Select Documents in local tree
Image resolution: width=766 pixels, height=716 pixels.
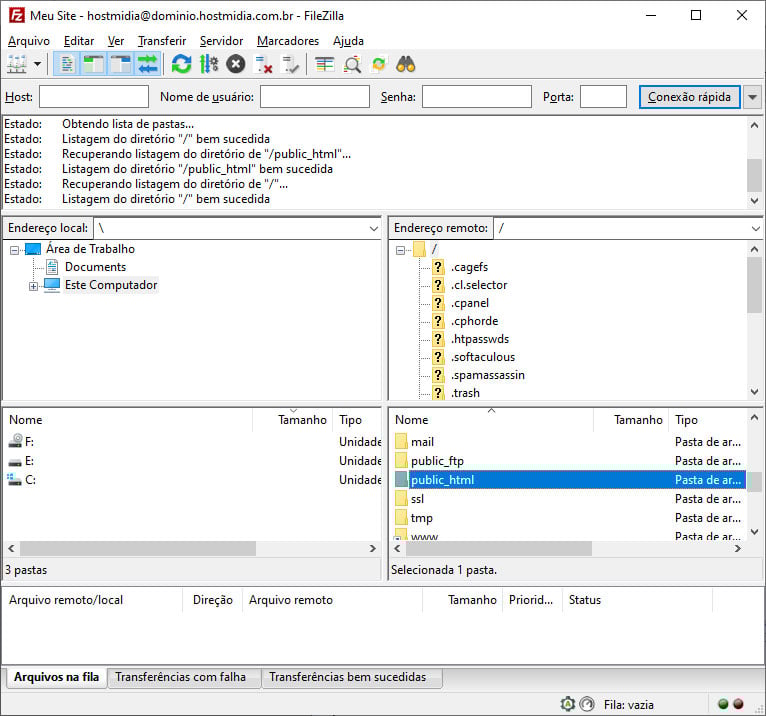[95, 267]
